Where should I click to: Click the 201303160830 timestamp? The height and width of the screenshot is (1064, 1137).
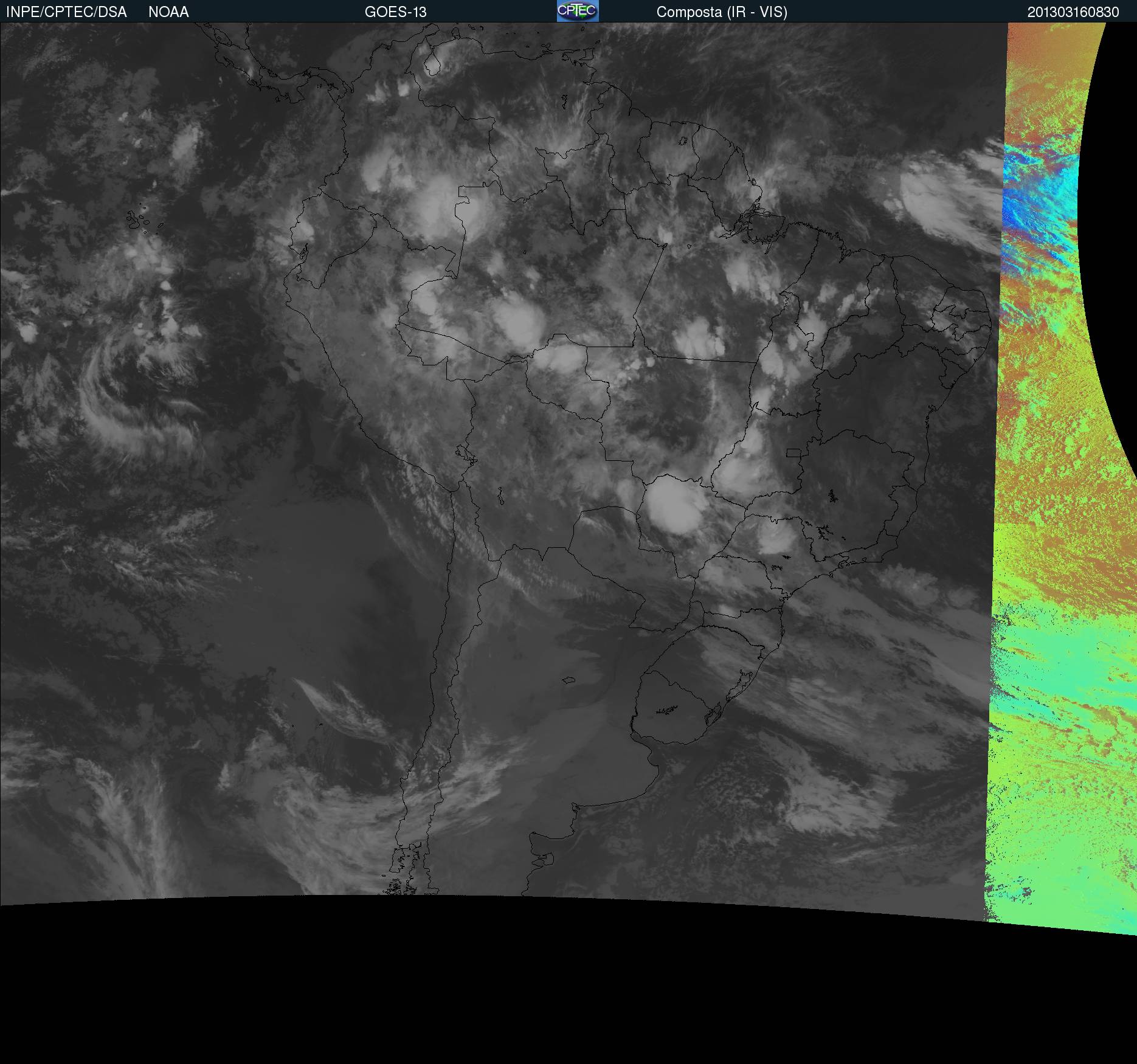tap(1073, 12)
